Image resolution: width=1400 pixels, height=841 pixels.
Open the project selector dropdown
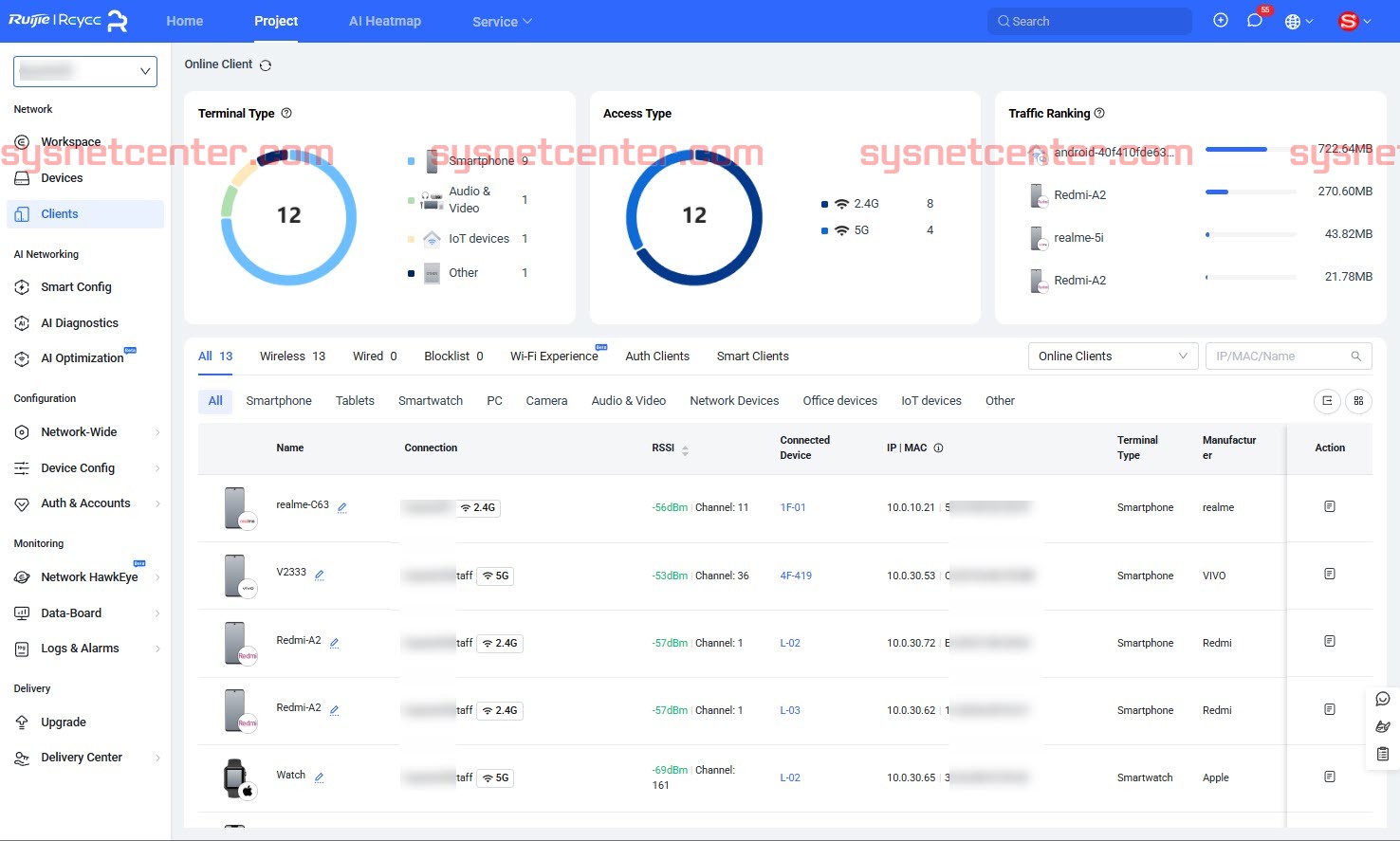(85, 71)
